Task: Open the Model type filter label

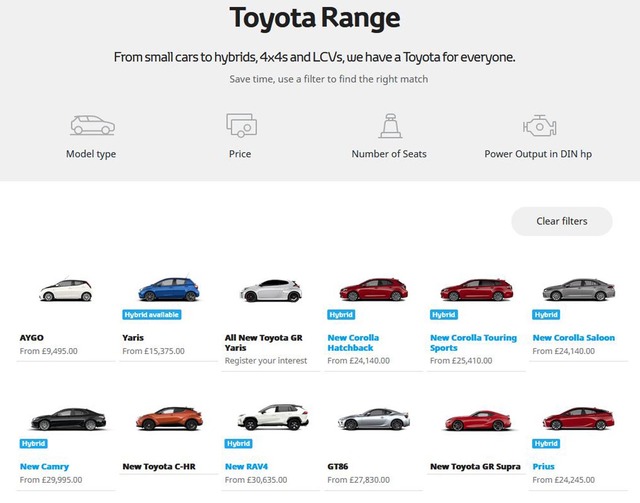Action: (91, 154)
